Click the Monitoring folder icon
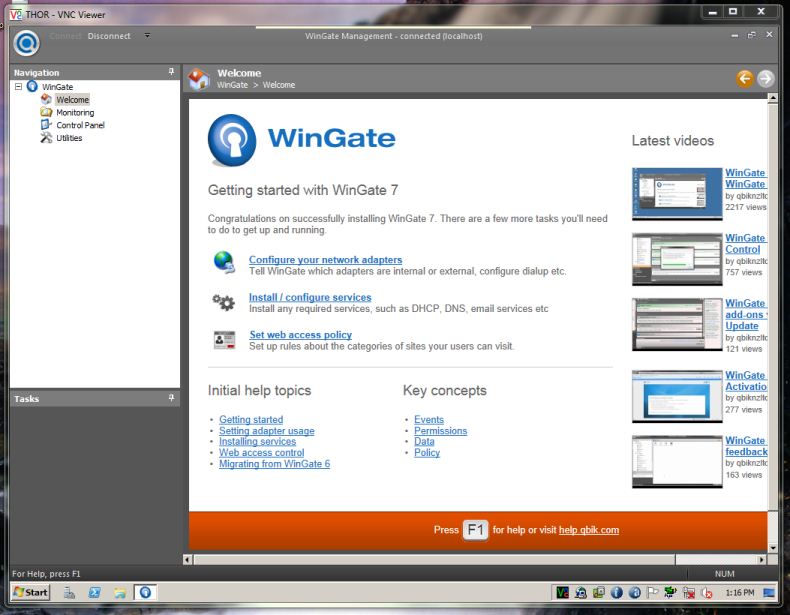 pos(46,112)
